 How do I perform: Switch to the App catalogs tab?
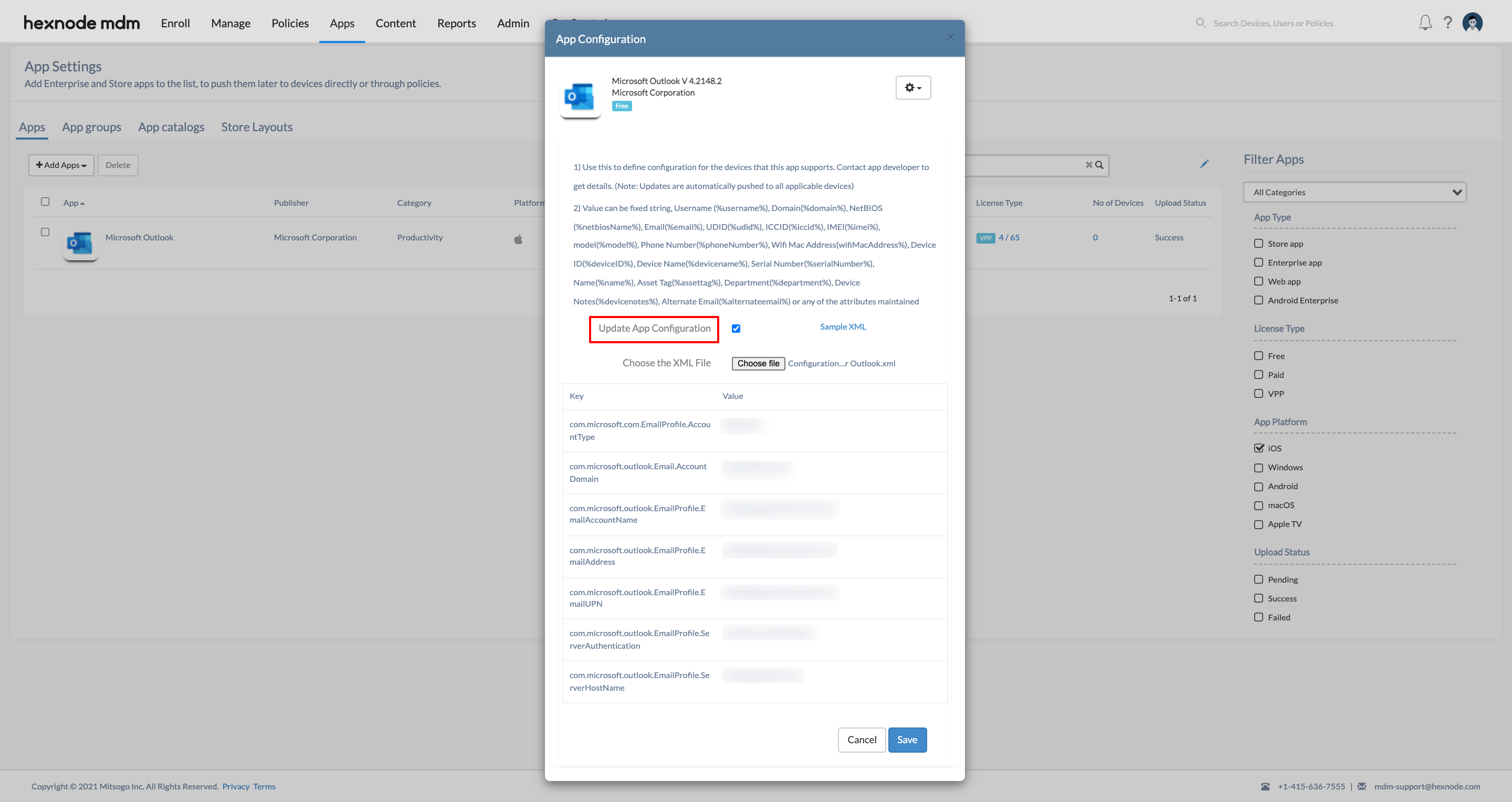(x=171, y=126)
